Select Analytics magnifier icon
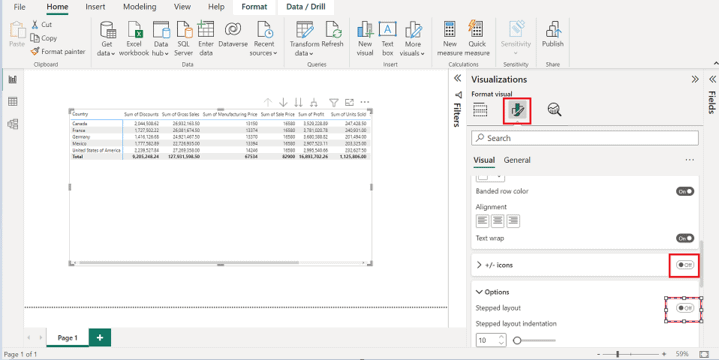The width and height of the screenshot is (719, 360). pyautogui.click(x=554, y=110)
